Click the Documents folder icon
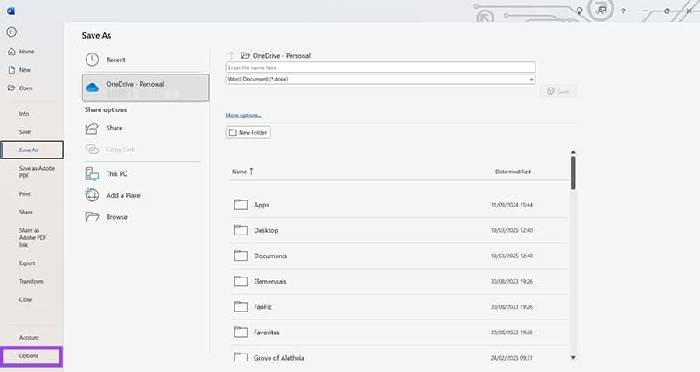The image size is (700, 372). pyautogui.click(x=241, y=255)
